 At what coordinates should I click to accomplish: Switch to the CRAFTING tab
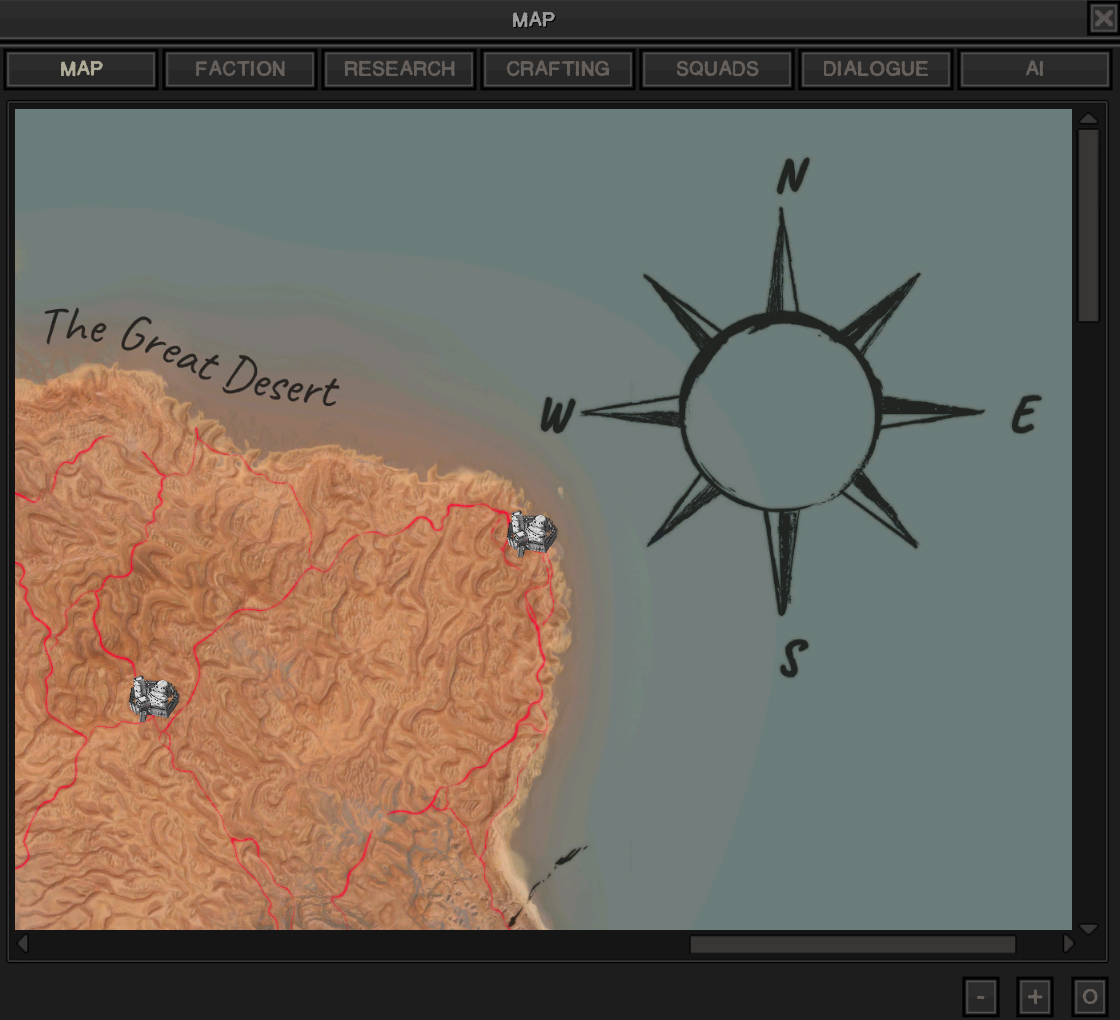(x=558, y=69)
